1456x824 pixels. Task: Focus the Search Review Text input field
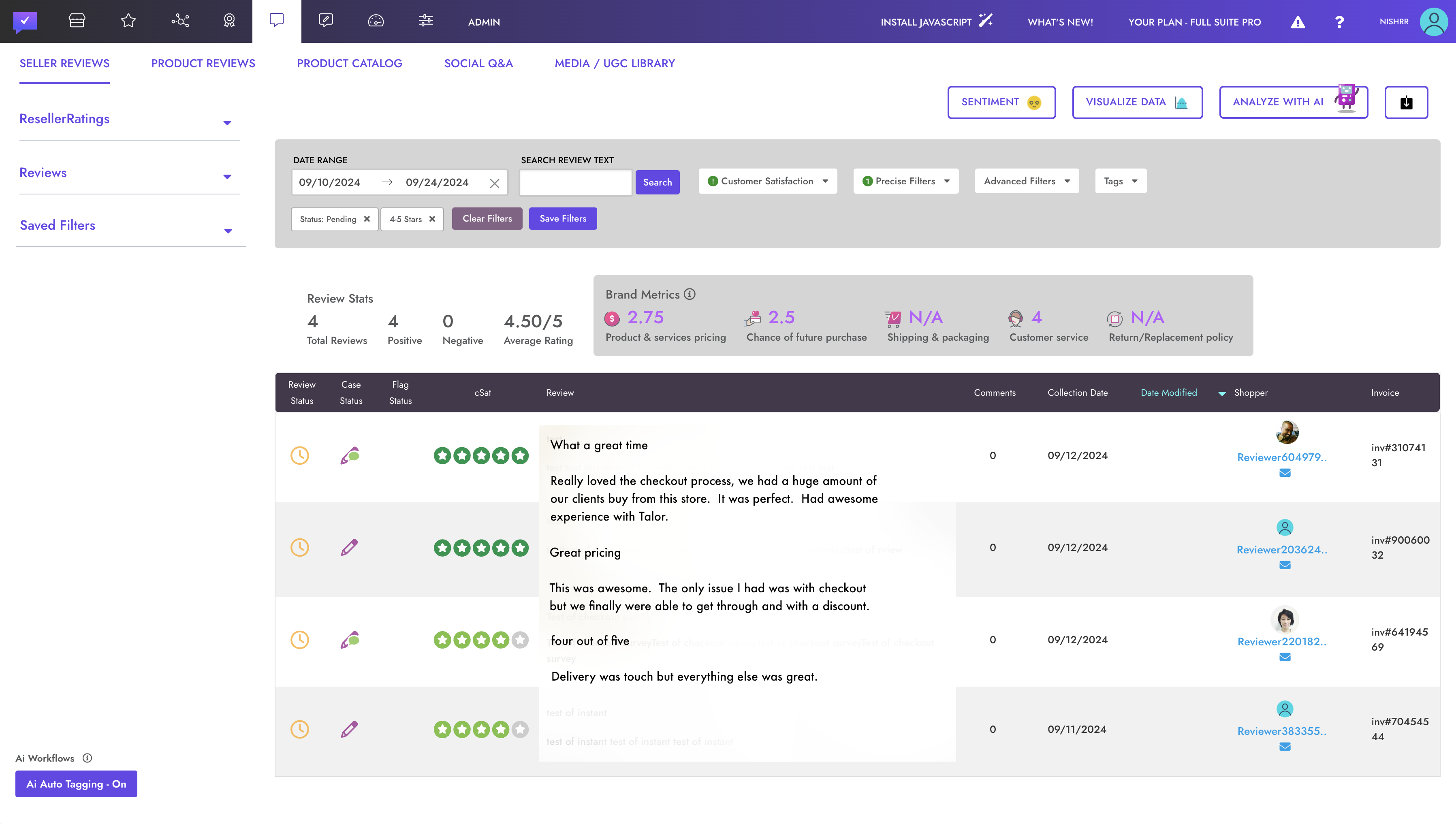[576, 183]
